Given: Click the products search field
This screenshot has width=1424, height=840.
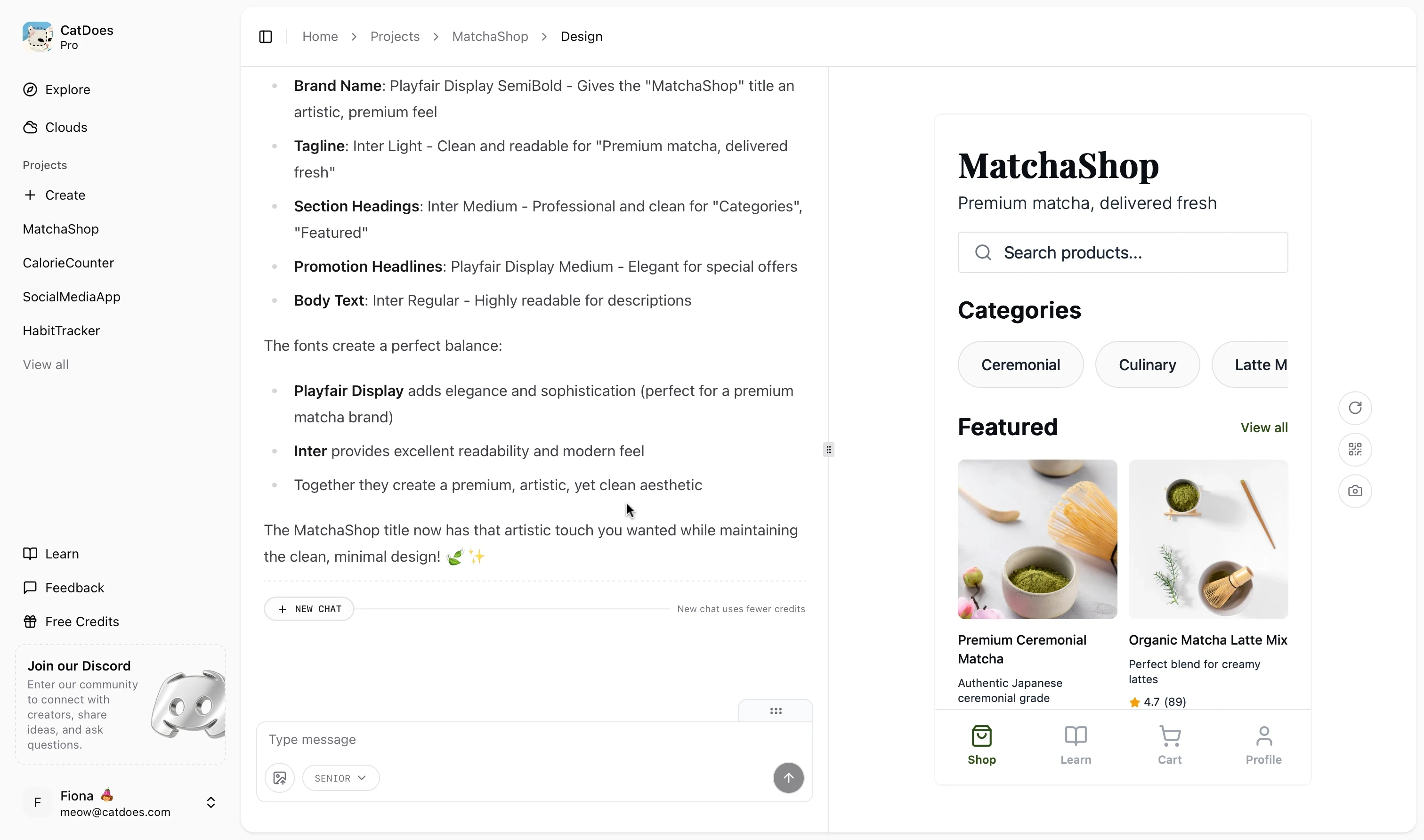Looking at the screenshot, I should pos(1123,252).
